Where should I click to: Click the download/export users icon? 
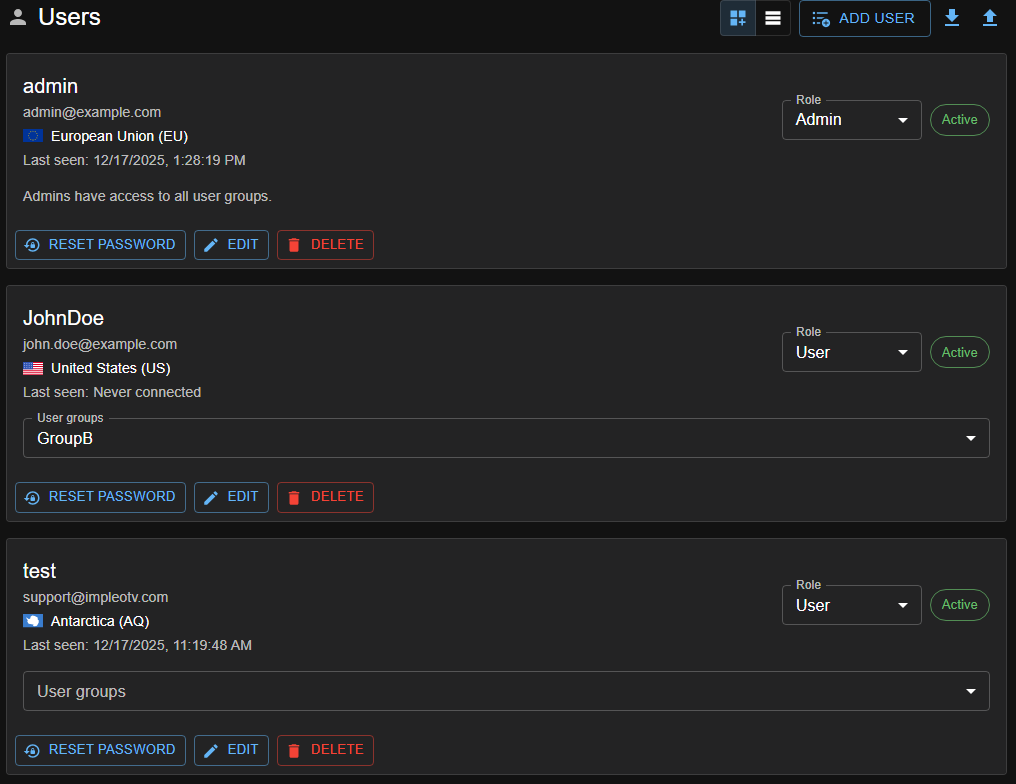[952, 17]
